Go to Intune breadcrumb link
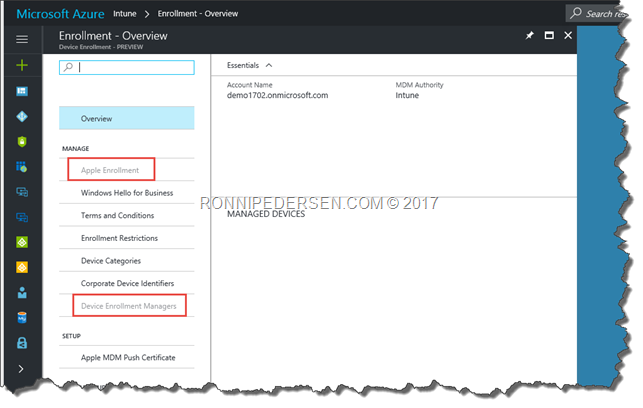Screen dimensions: 643x408 coord(125,14)
